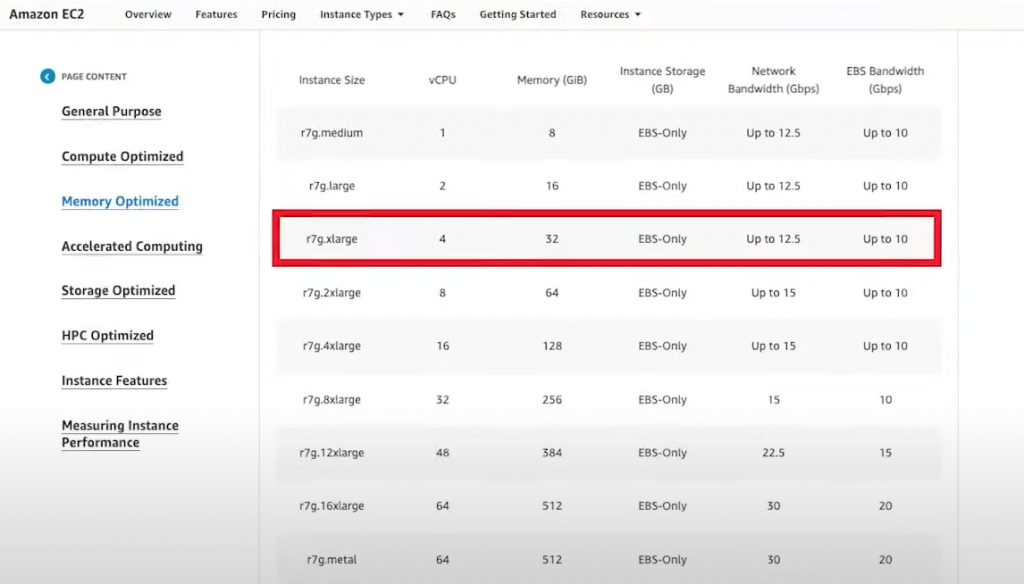Open the FAQs nav item
Image resolution: width=1024 pixels, height=584 pixels.
[x=443, y=15]
